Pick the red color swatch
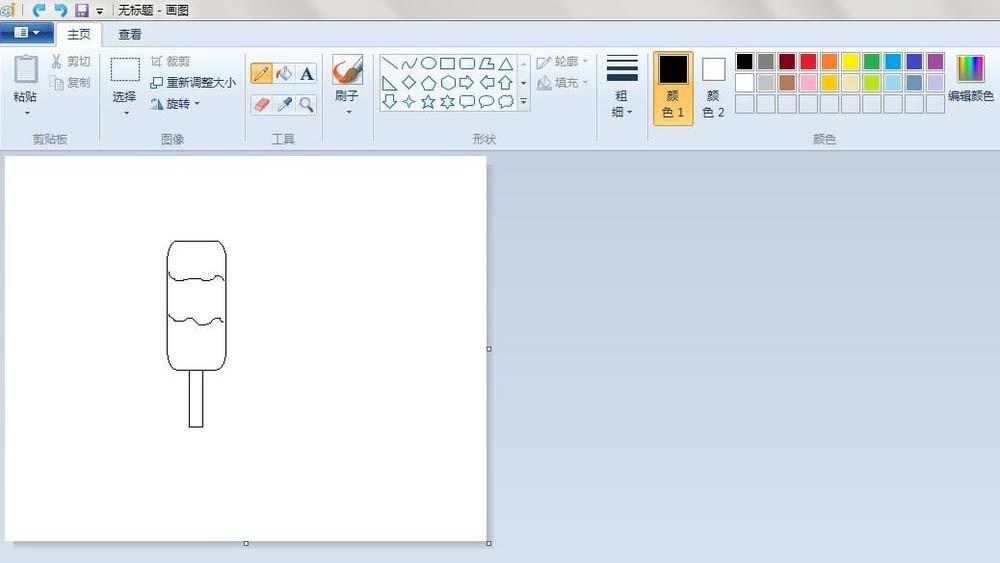 (808, 62)
